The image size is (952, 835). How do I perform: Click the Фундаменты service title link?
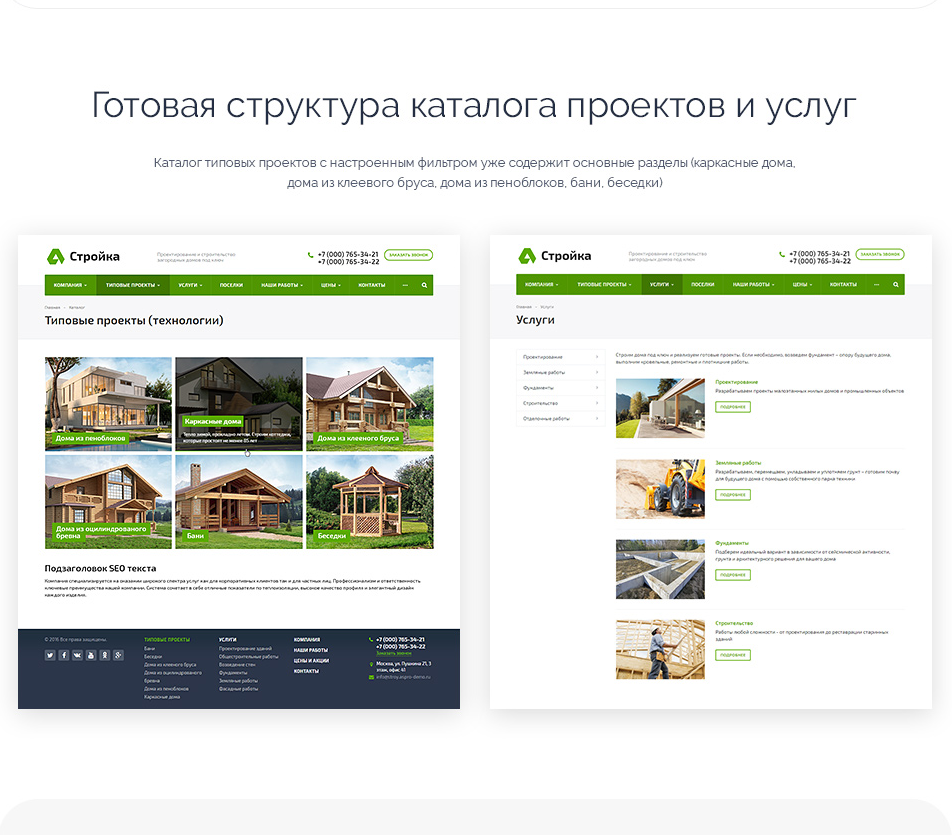pyautogui.click(x=732, y=543)
